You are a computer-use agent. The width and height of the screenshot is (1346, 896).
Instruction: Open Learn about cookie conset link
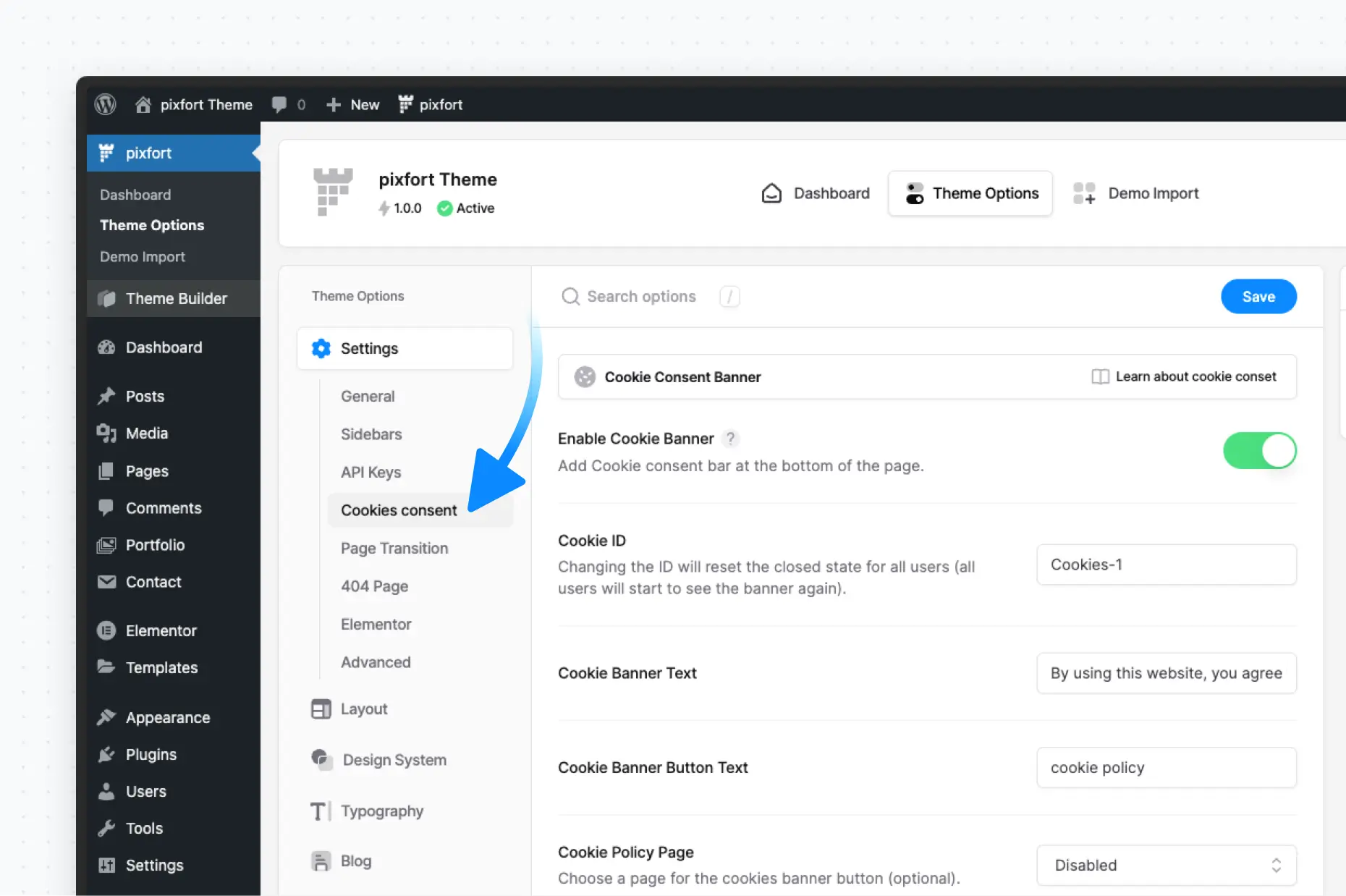click(x=1184, y=376)
